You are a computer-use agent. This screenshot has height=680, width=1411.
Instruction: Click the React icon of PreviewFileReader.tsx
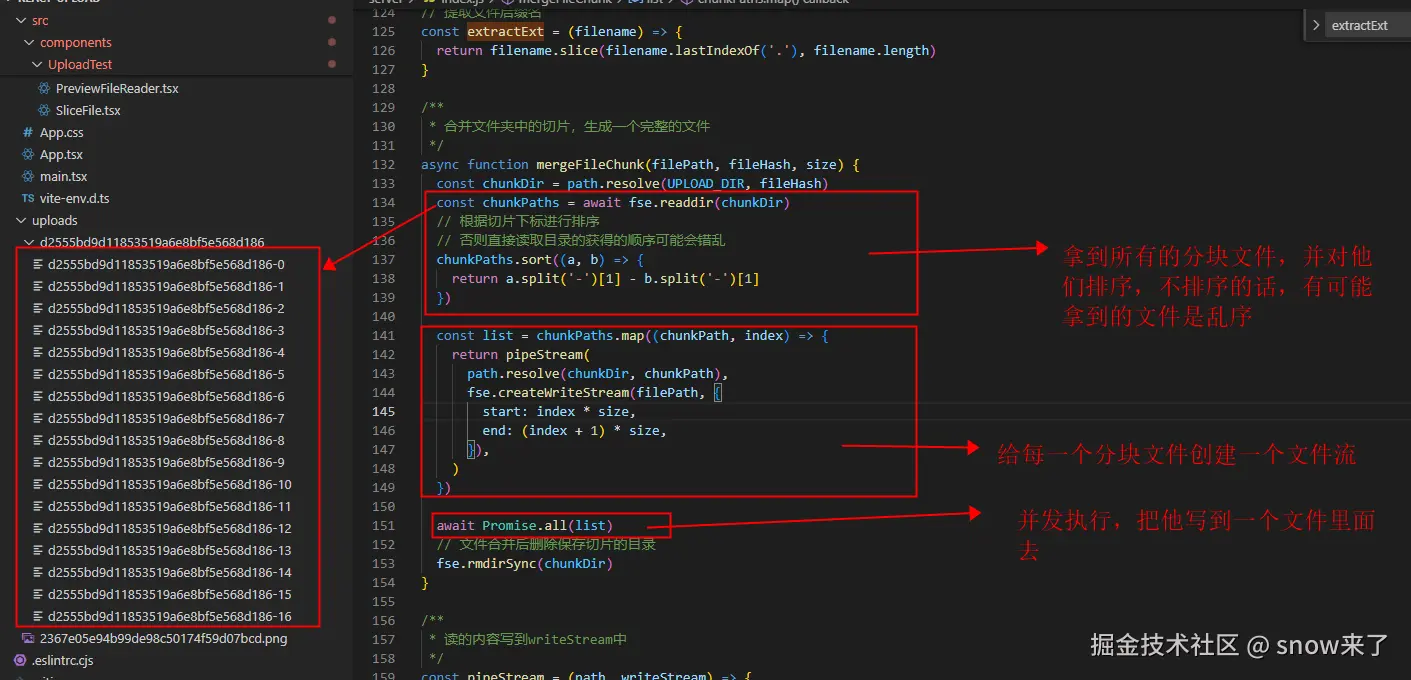pos(44,88)
